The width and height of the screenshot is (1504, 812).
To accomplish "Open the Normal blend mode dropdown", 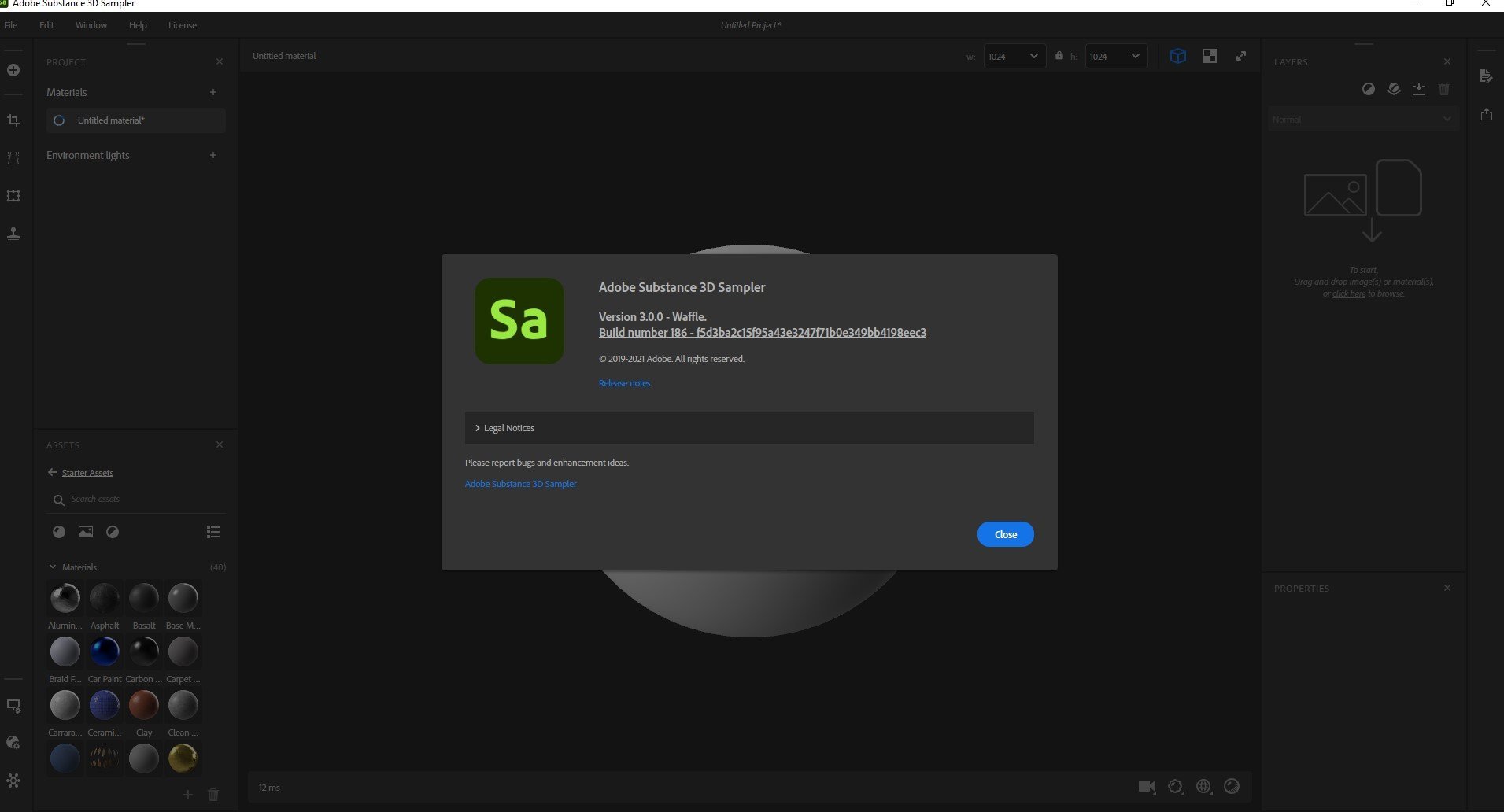I will pos(1362,120).
